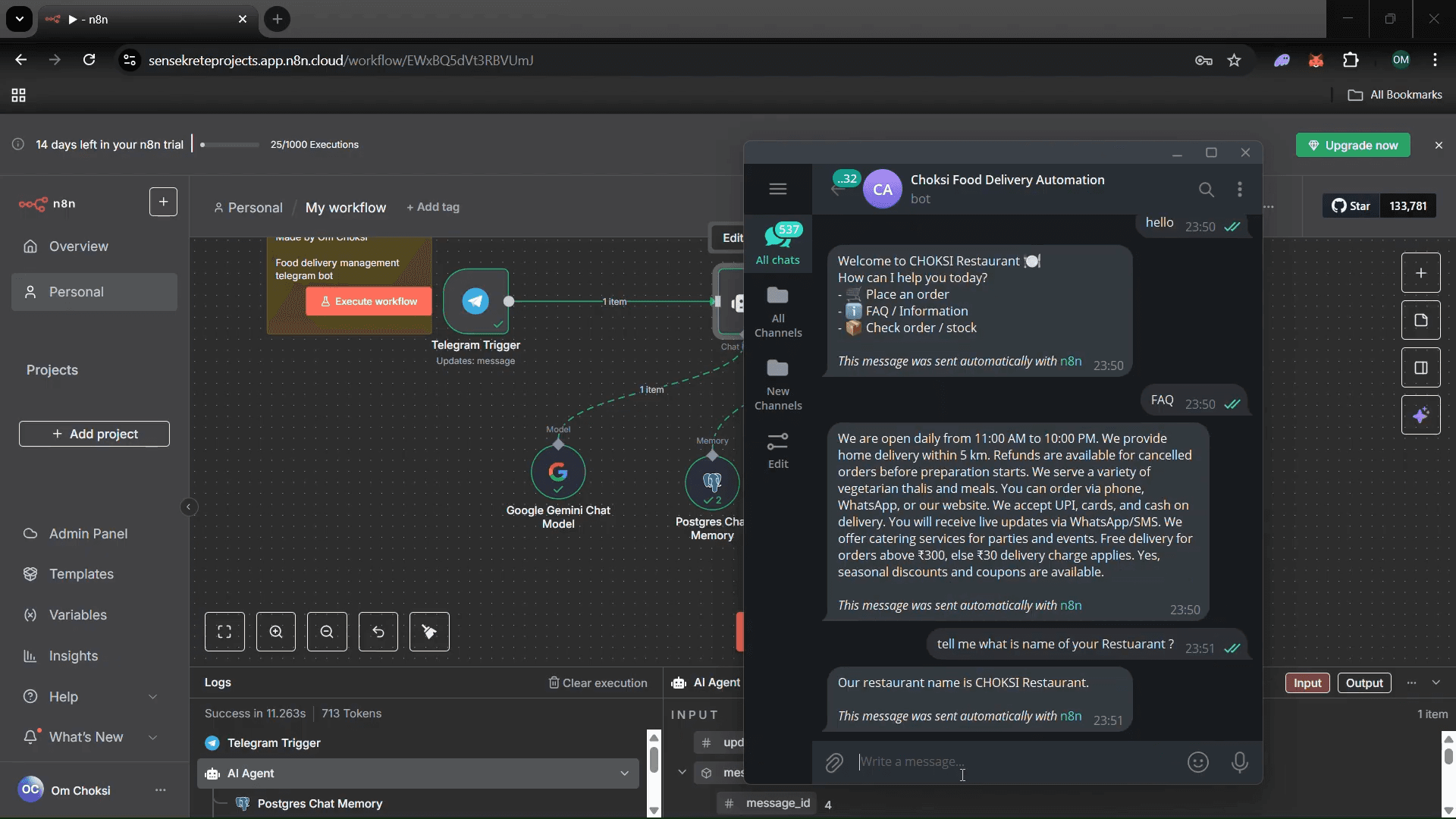This screenshot has width=1456, height=819.
Task: Search in the Telegram chat
Action: coord(1207,189)
